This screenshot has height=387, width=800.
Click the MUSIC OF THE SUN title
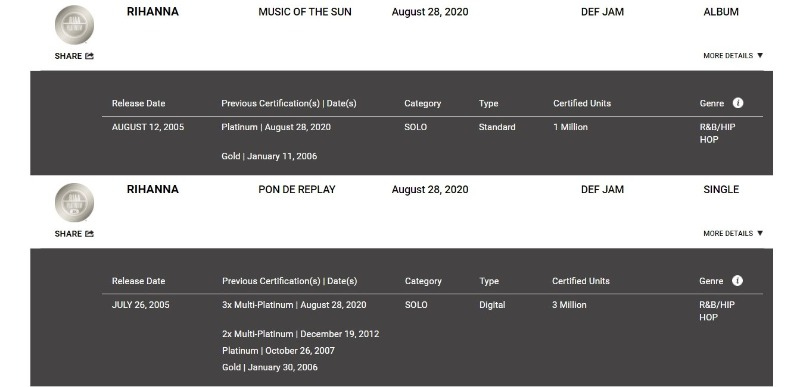coord(305,12)
